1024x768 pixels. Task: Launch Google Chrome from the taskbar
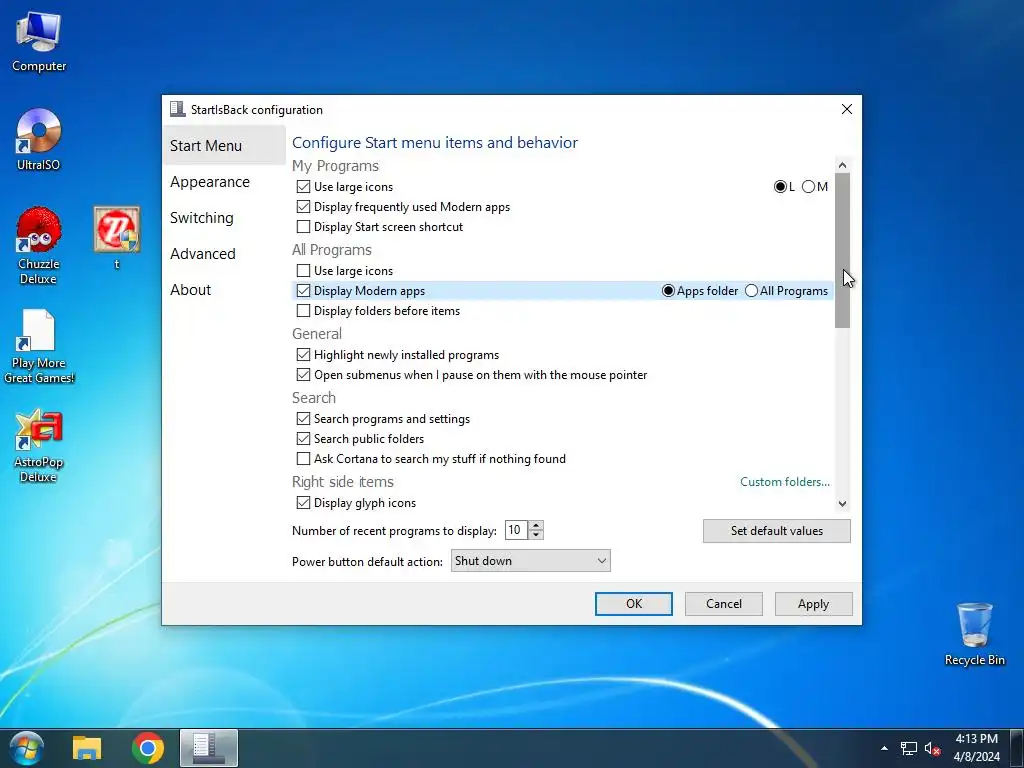pos(148,748)
